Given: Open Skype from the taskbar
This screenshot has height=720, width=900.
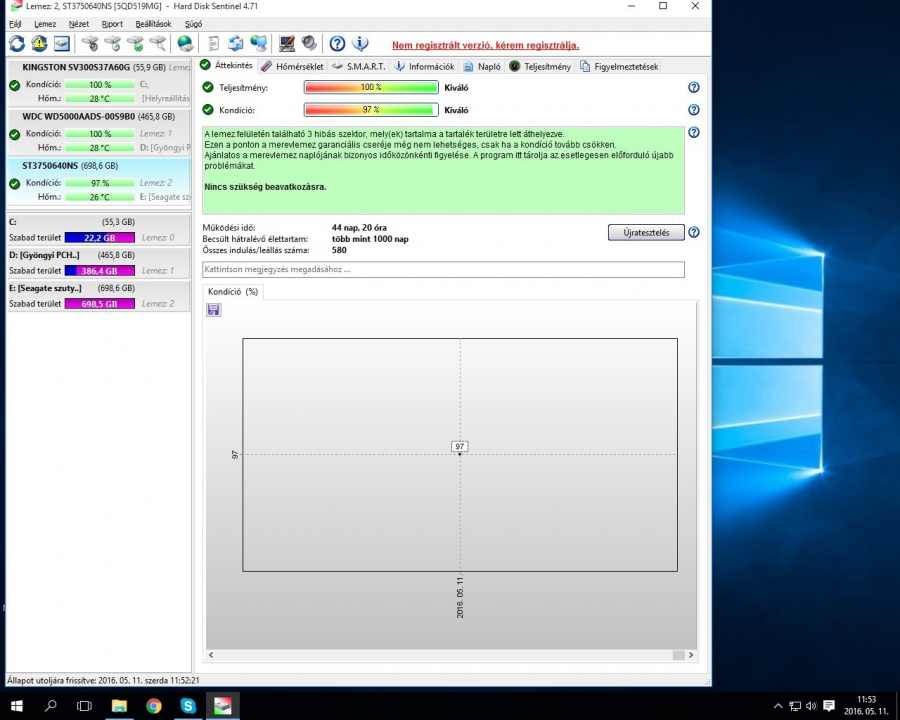Looking at the screenshot, I should click(x=188, y=706).
